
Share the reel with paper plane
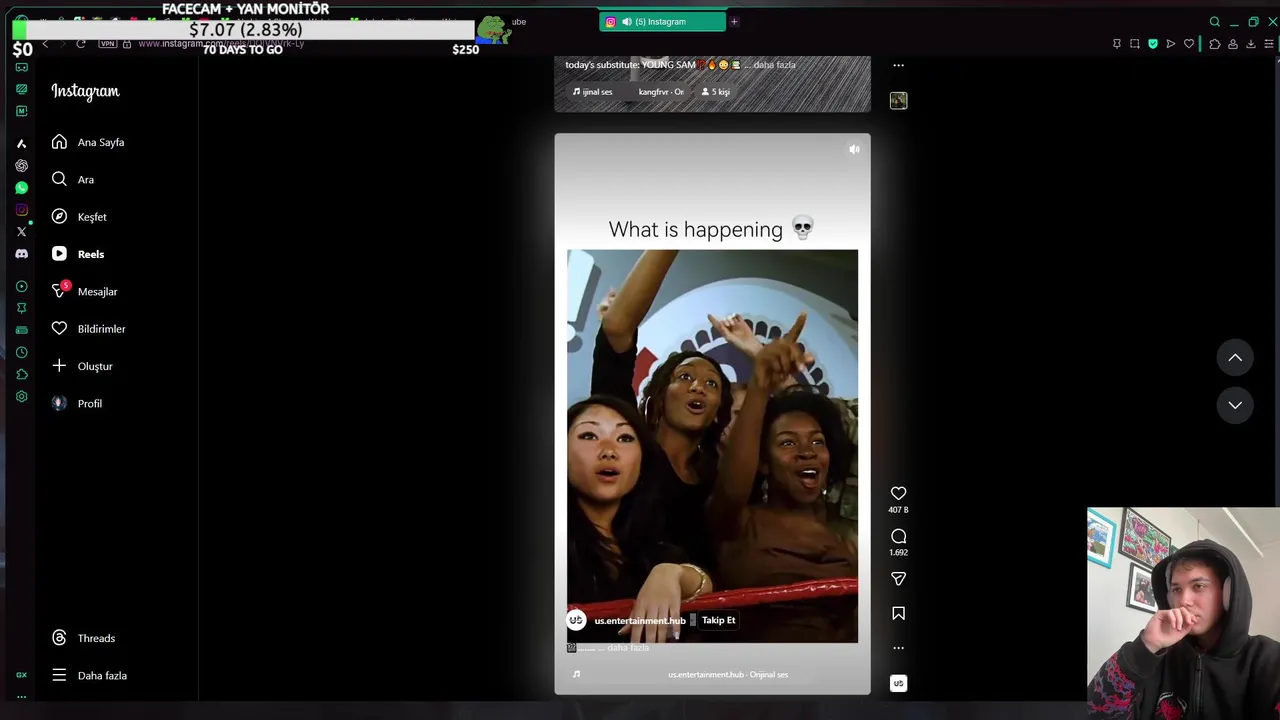(x=898, y=579)
